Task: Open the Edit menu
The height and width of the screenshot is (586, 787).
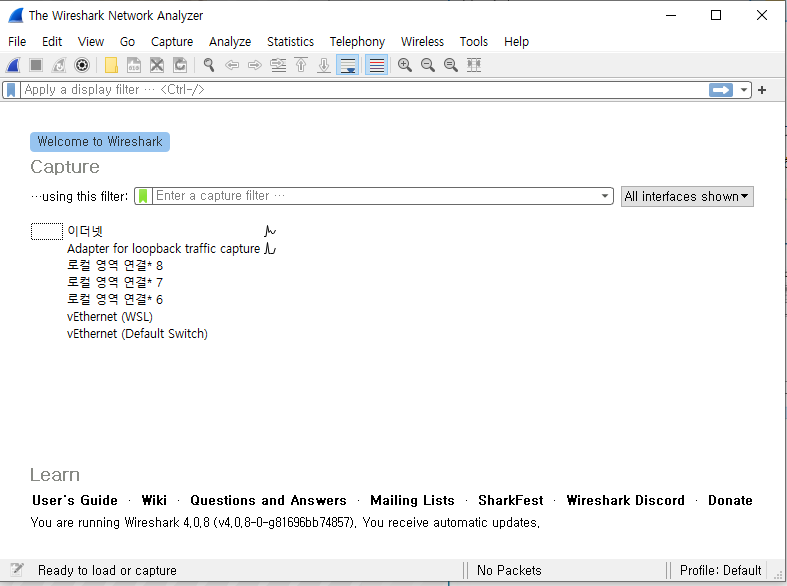Action: click(x=52, y=42)
